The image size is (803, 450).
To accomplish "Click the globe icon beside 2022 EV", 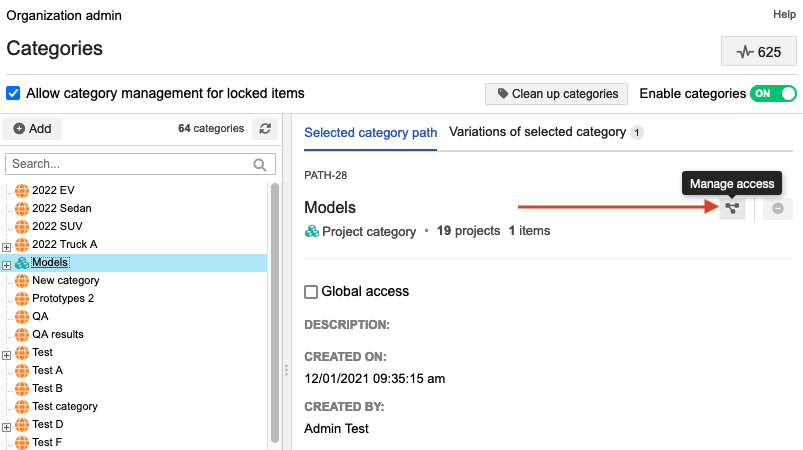I will pyautogui.click(x=22, y=191).
